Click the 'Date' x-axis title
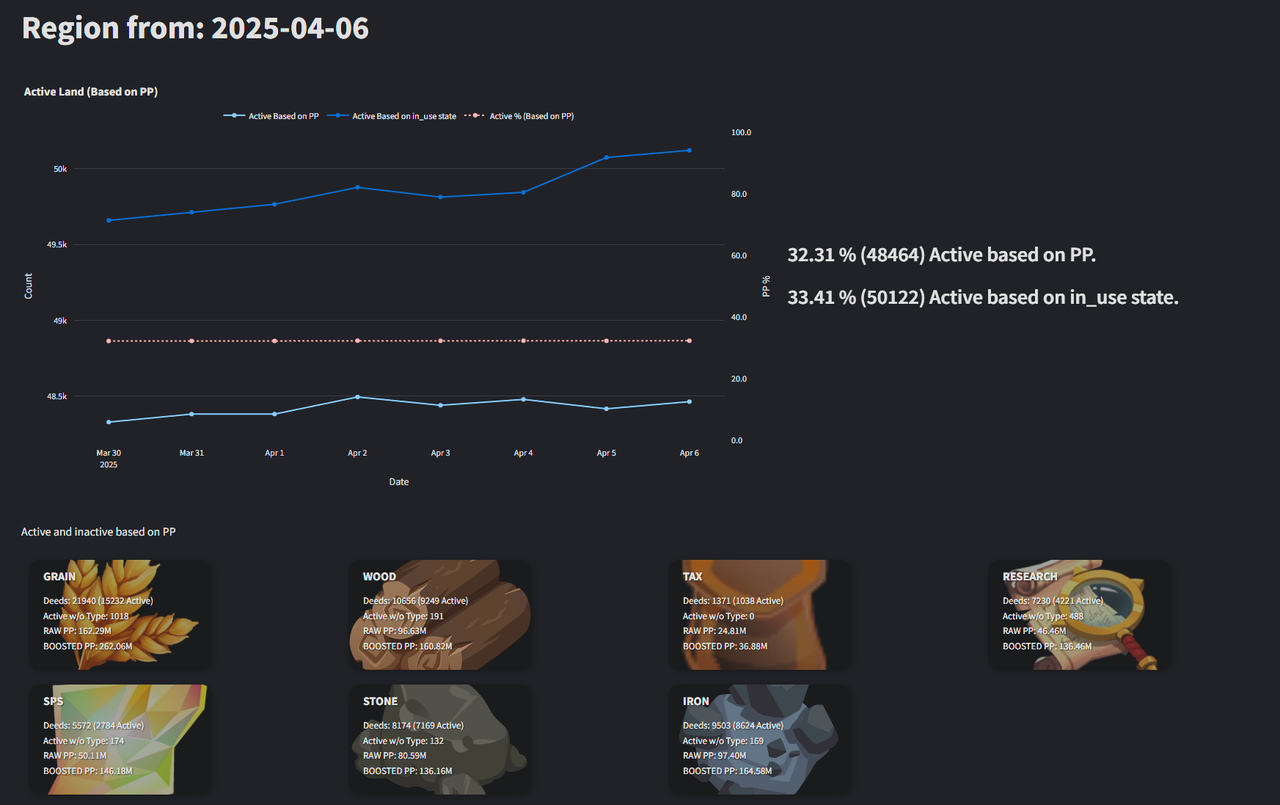1280x805 pixels. point(399,482)
